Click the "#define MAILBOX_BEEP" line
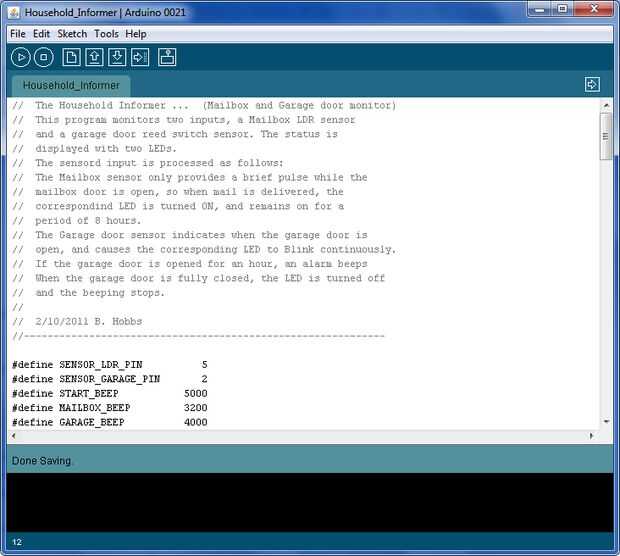Screen dimensions: 620x556 click(110, 408)
